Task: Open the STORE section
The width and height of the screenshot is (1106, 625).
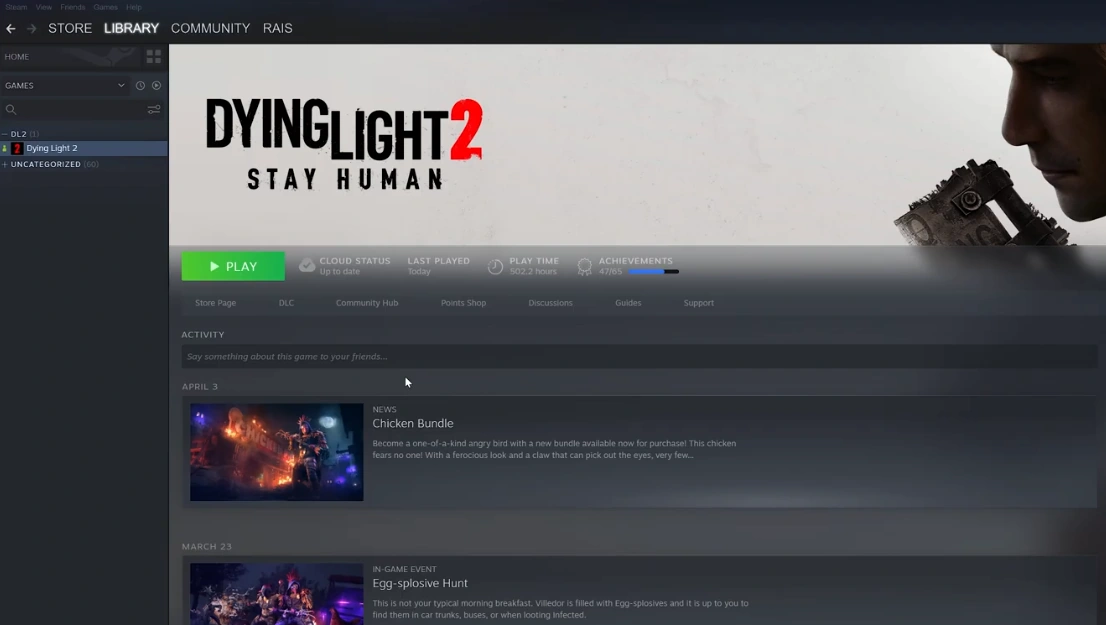Action: [70, 28]
